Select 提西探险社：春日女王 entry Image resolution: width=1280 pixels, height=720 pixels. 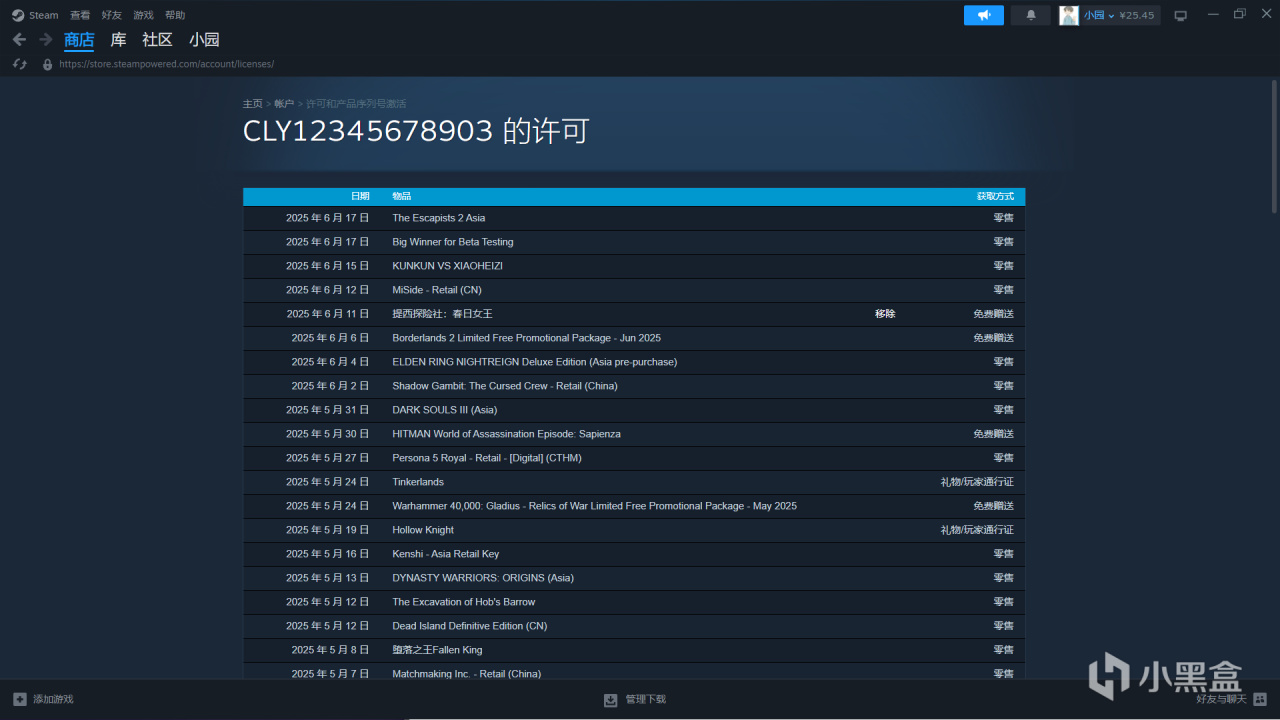[442, 314]
